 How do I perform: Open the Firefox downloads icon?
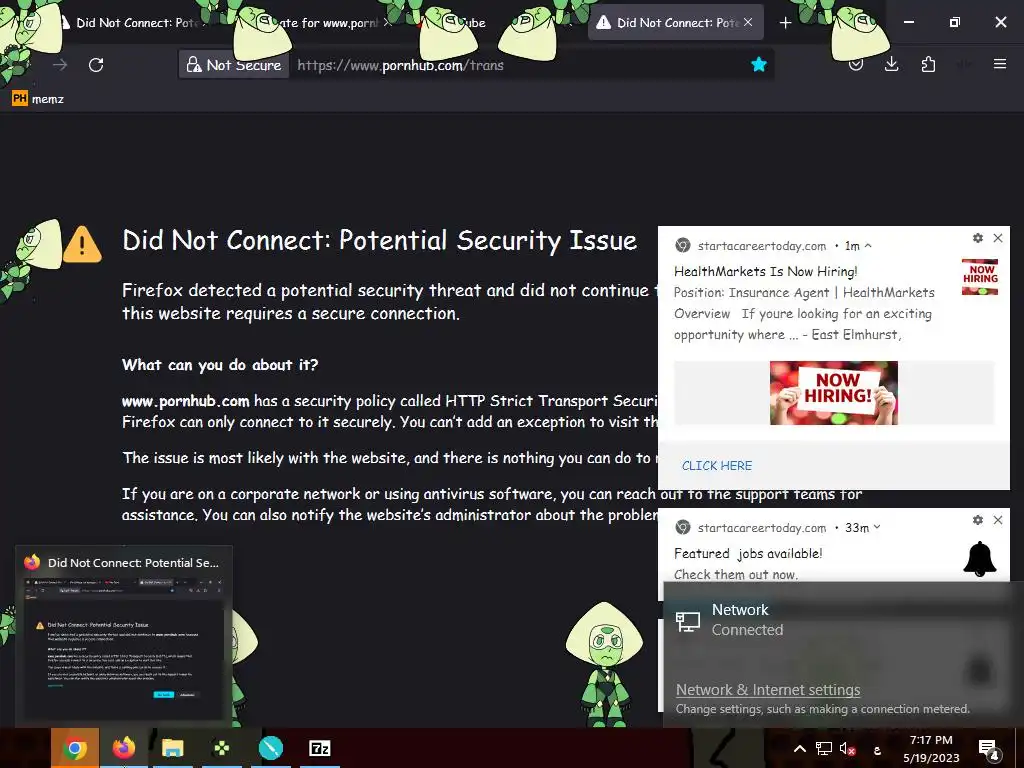coord(891,64)
